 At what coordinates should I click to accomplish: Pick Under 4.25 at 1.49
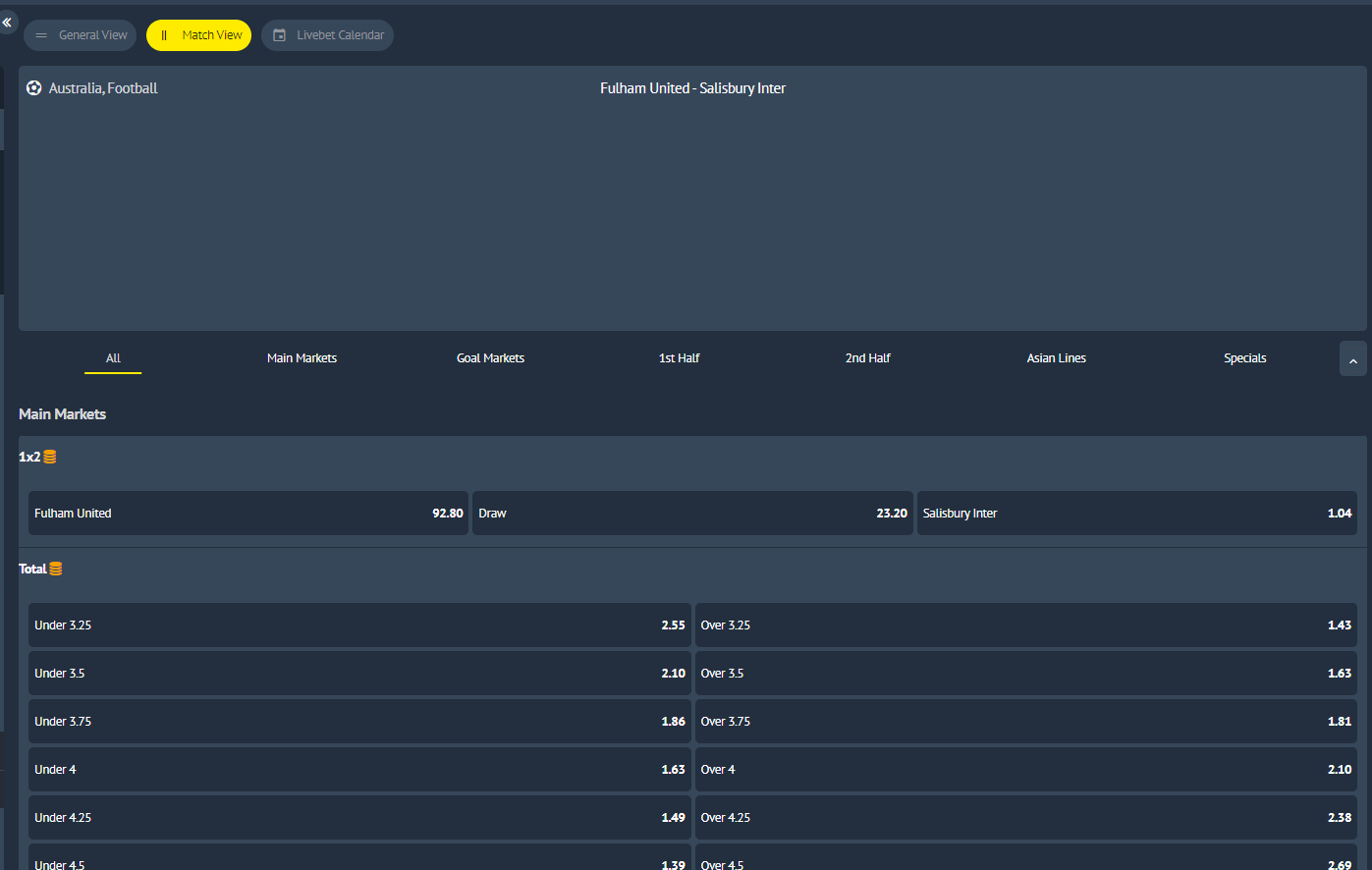pos(359,818)
